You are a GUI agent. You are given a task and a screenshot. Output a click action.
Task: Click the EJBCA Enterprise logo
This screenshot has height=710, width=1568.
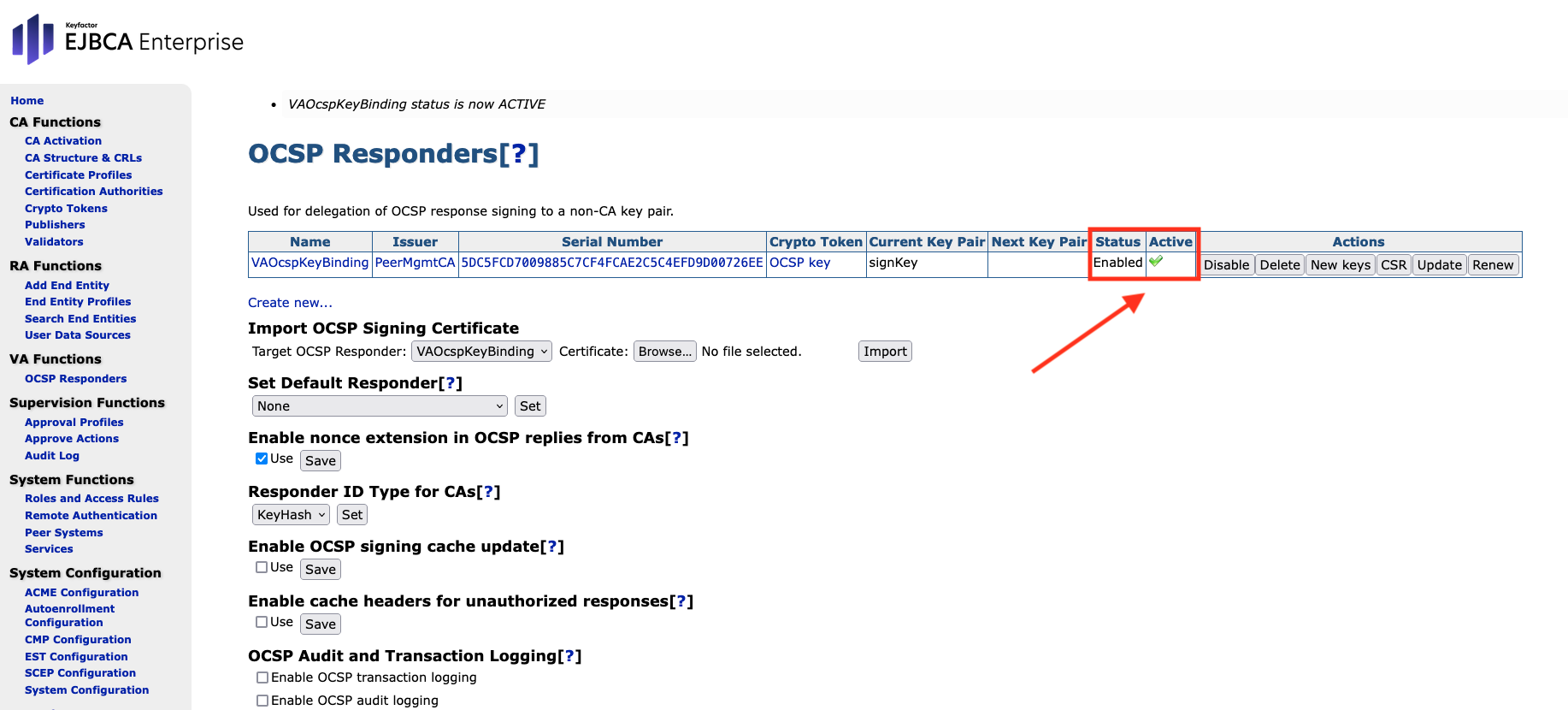point(128,39)
